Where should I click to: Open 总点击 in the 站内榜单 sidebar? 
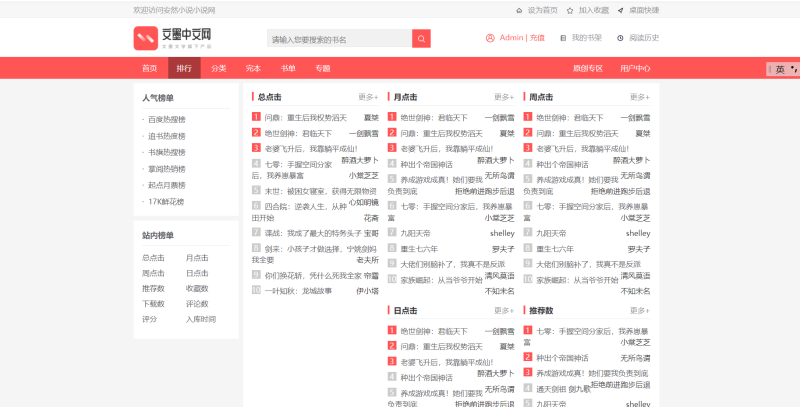[x=154, y=258]
